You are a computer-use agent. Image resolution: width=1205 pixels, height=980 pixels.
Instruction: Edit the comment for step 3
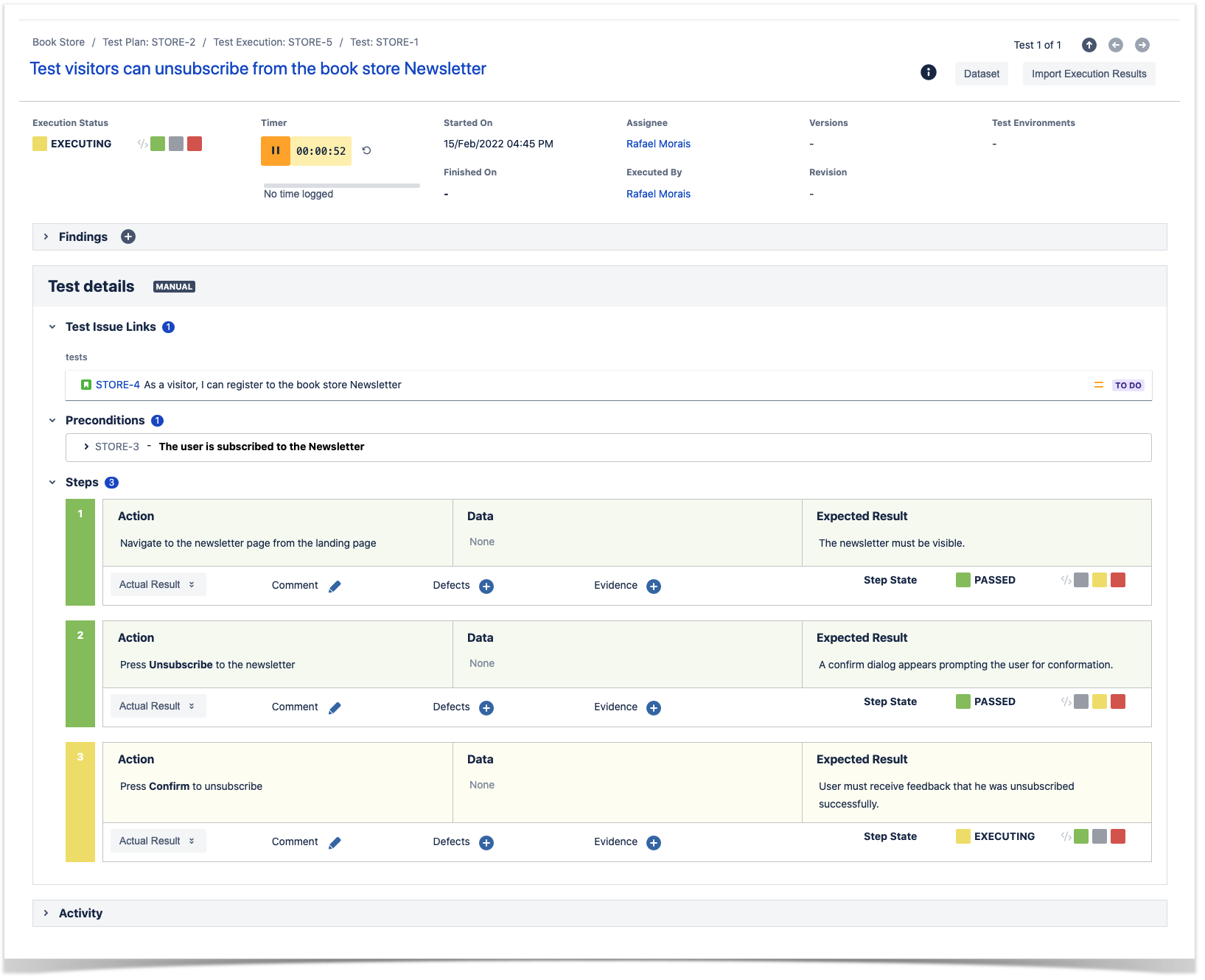click(x=335, y=843)
